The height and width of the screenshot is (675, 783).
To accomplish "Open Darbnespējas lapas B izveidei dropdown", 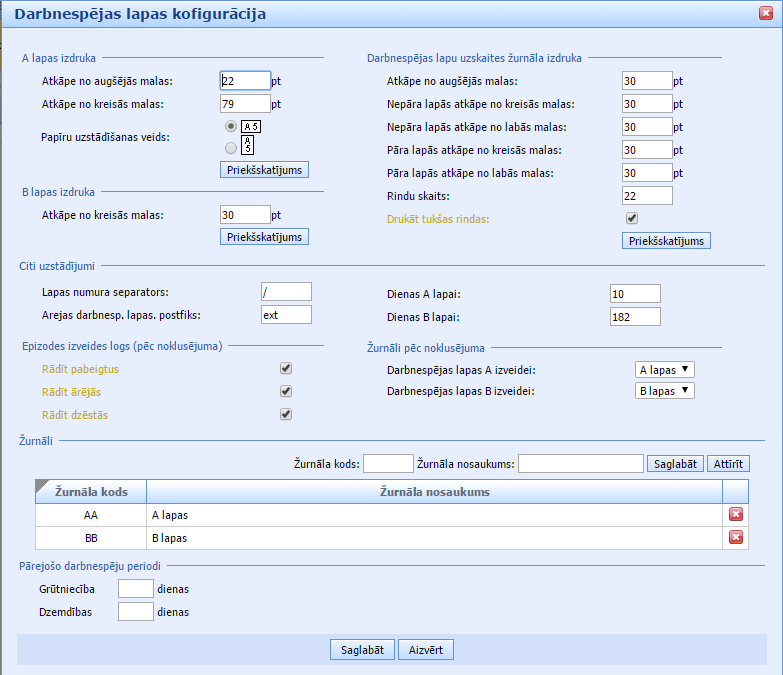I will pos(665,391).
